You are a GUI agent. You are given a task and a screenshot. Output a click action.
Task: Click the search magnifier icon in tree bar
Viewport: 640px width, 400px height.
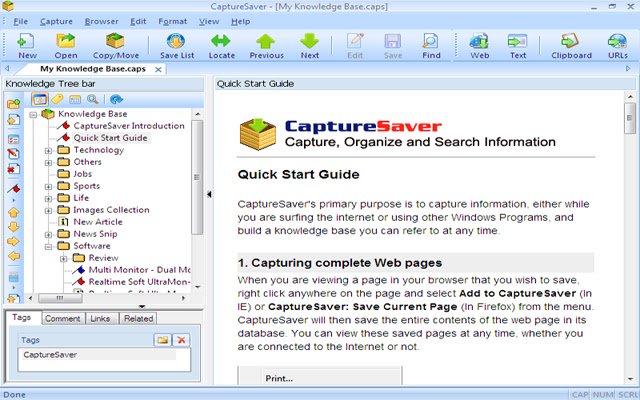point(93,99)
